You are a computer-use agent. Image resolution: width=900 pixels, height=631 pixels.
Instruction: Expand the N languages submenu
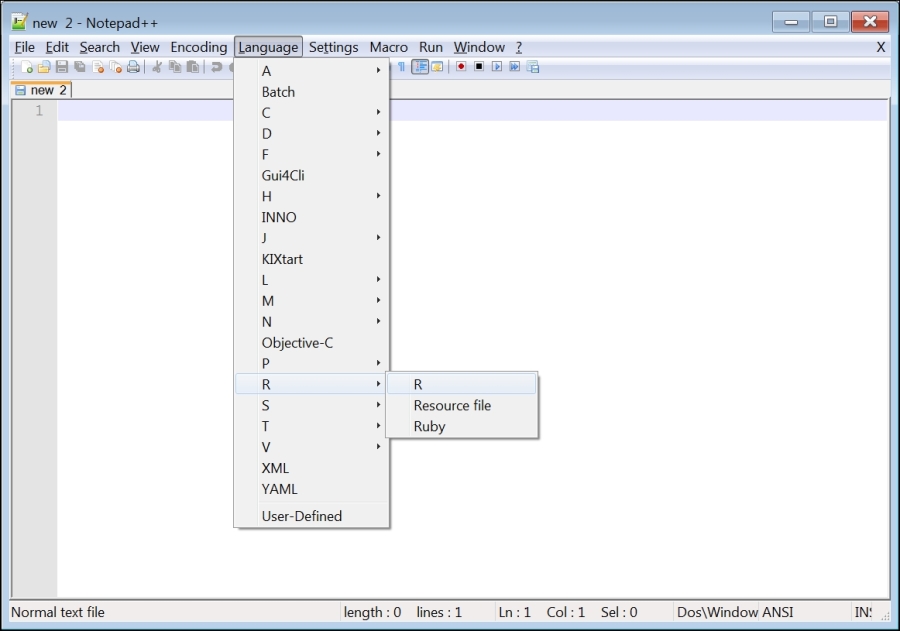(312, 322)
